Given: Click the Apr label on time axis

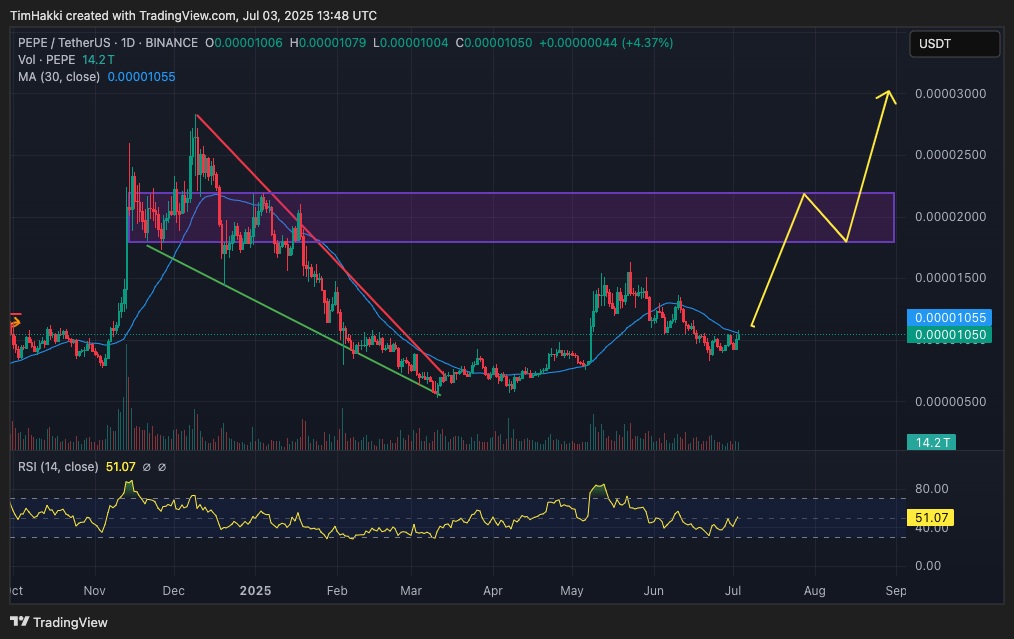Looking at the screenshot, I should pos(493,590).
